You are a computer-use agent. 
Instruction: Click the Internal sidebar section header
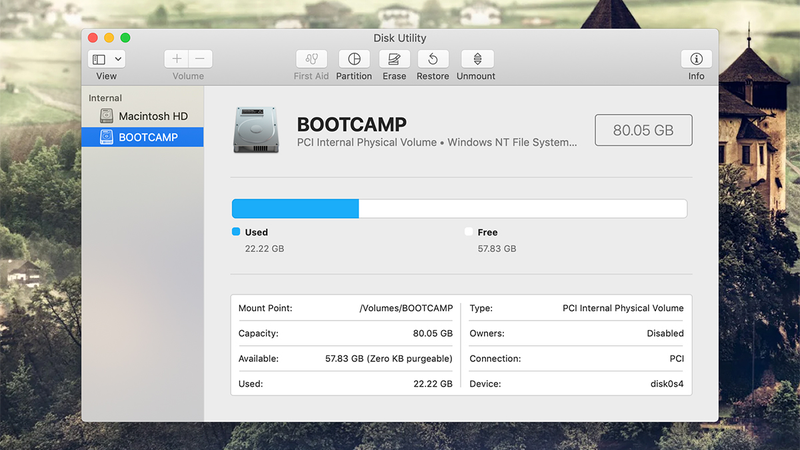105,98
